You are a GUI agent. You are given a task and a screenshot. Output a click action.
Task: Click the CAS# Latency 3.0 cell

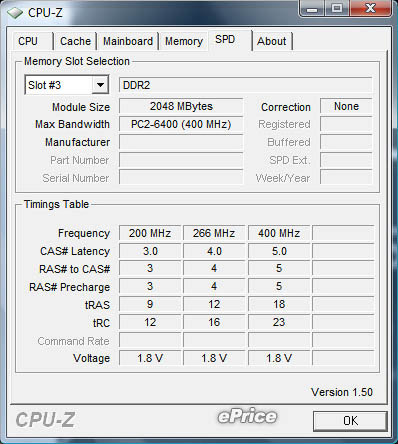pos(150,251)
